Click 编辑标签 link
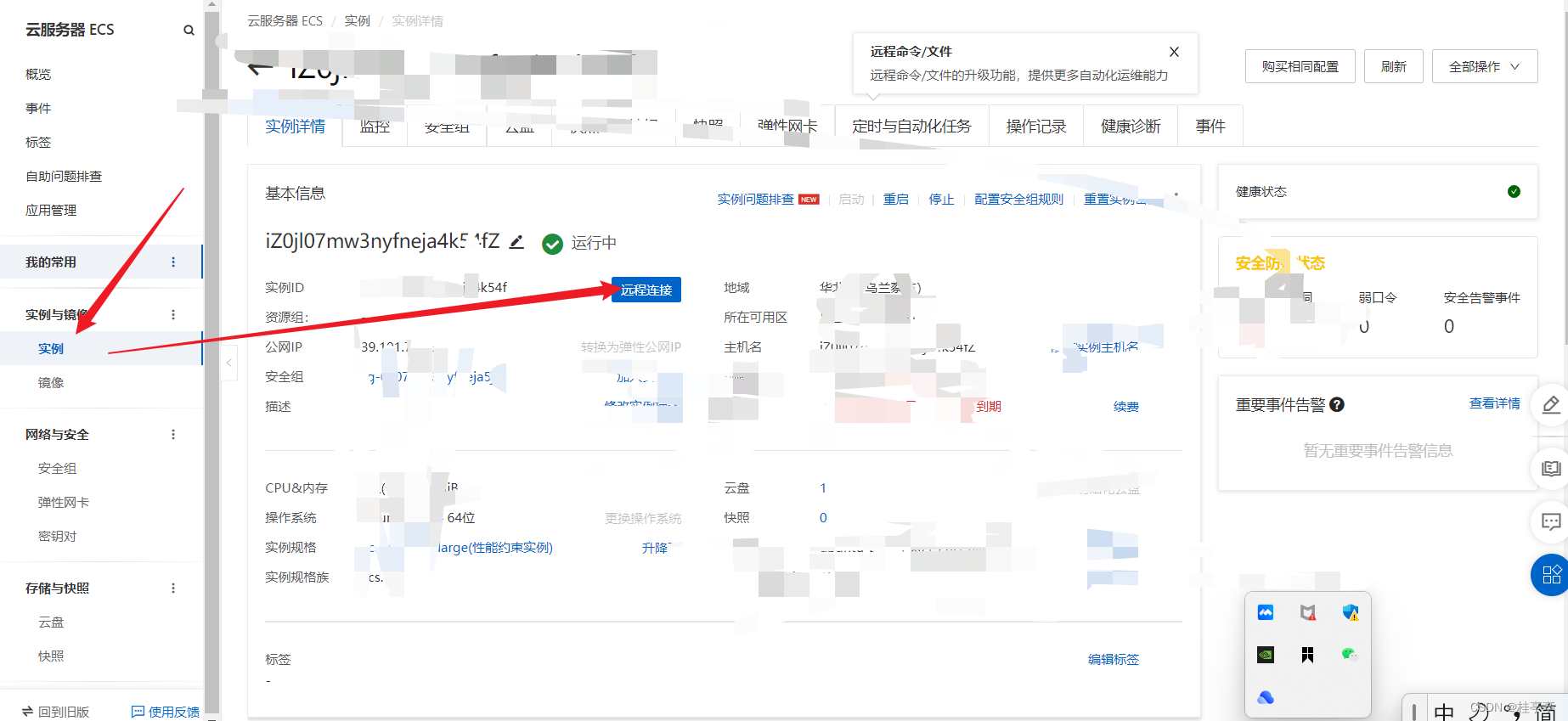The image size is (1568, 721). 1114,660
